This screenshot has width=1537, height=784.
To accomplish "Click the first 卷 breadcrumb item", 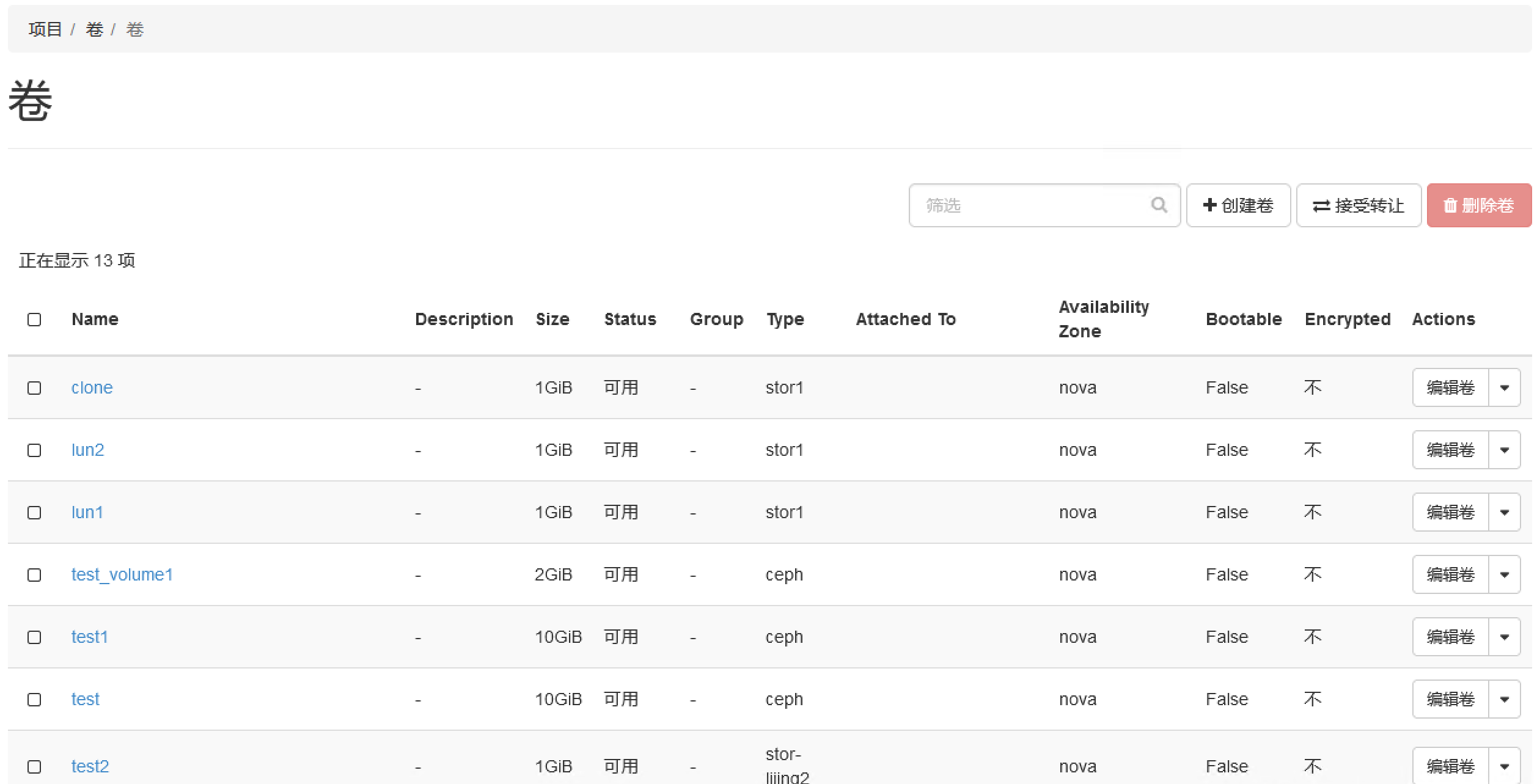I will point(94,29).
